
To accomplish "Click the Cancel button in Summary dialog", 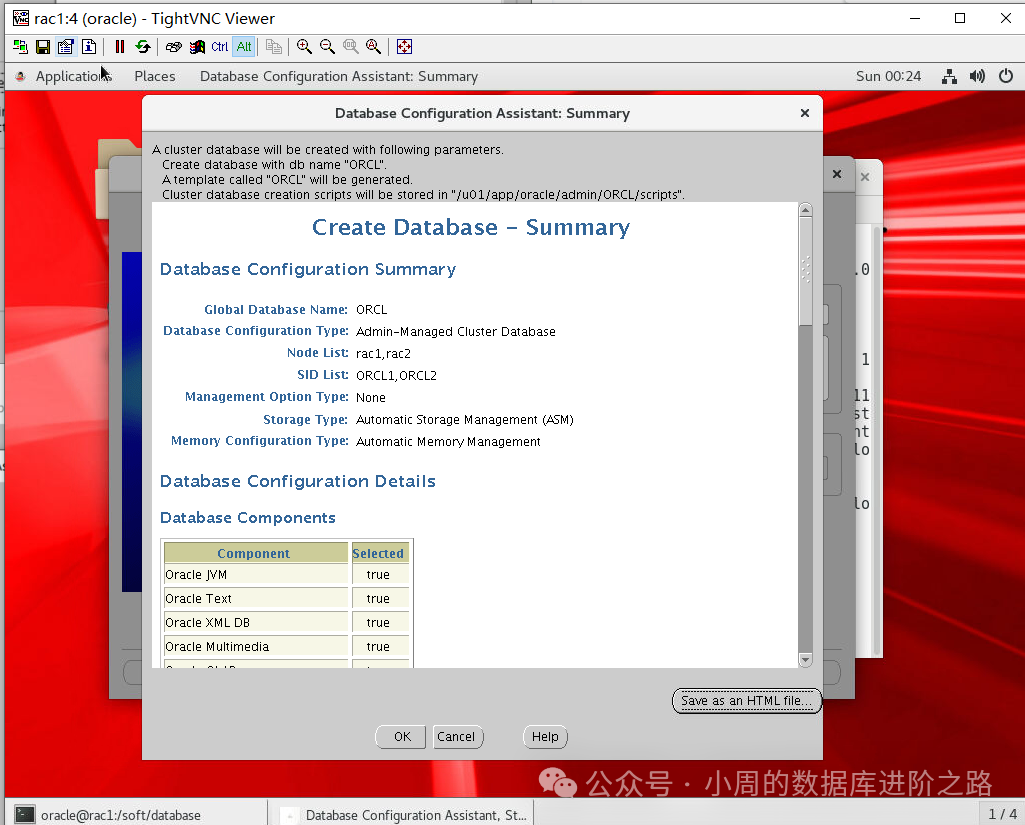I will click(456, 737).
